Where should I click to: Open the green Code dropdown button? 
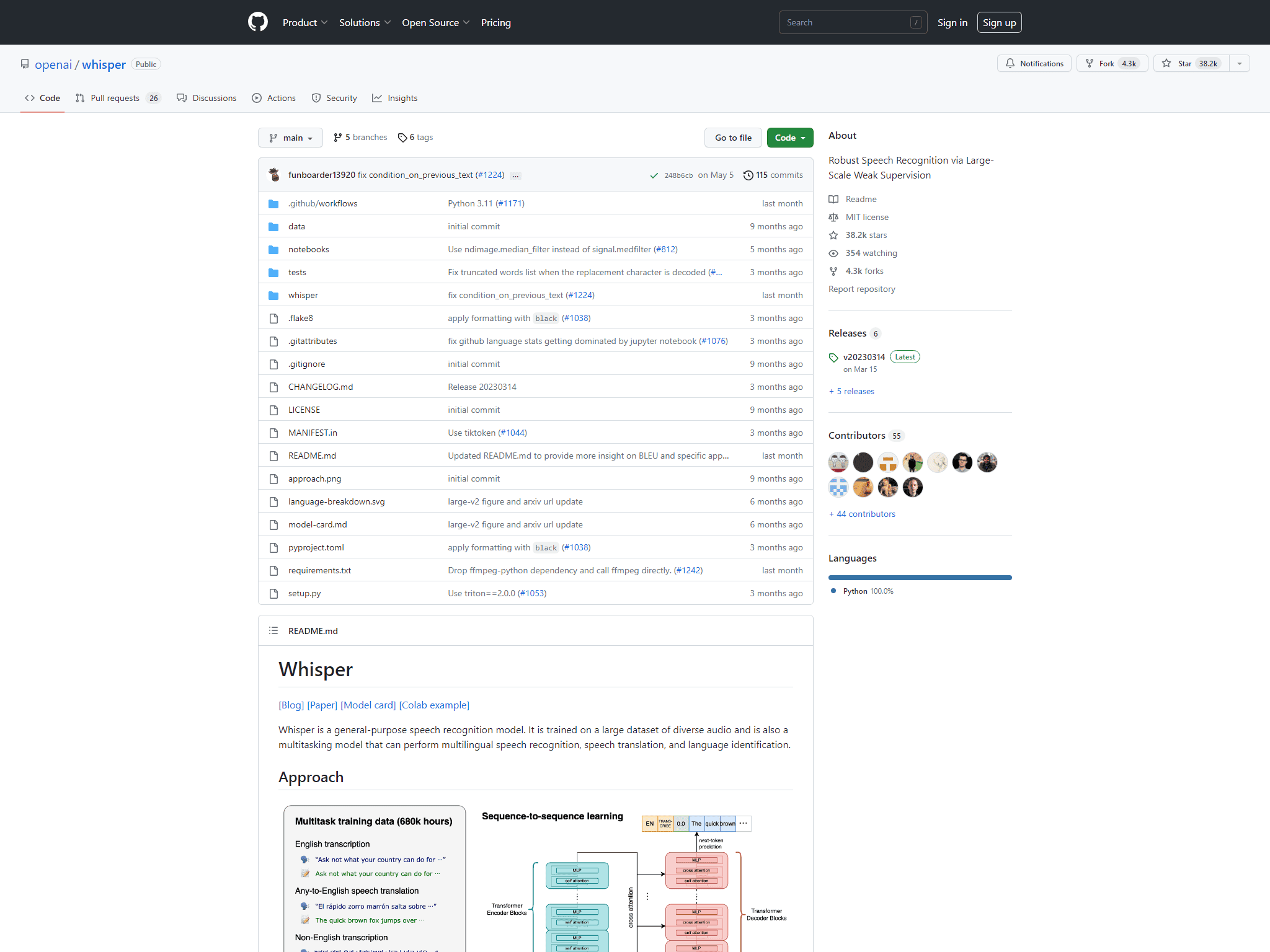click(x=790, y=138)
